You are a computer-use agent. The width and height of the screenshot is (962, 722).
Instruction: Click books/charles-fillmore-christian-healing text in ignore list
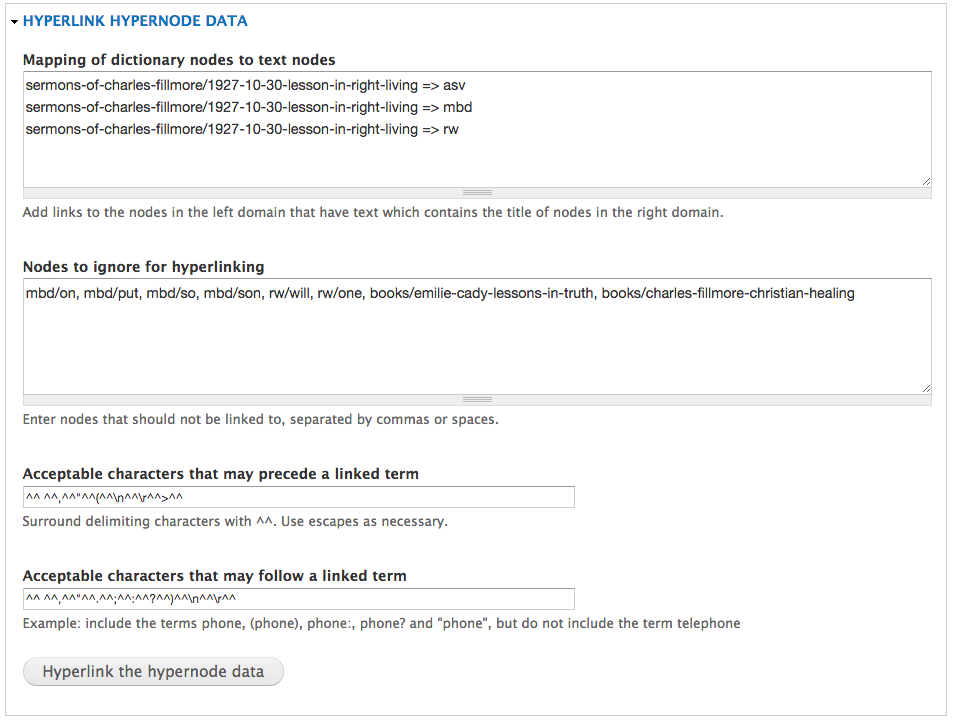(x=728, y=293)
